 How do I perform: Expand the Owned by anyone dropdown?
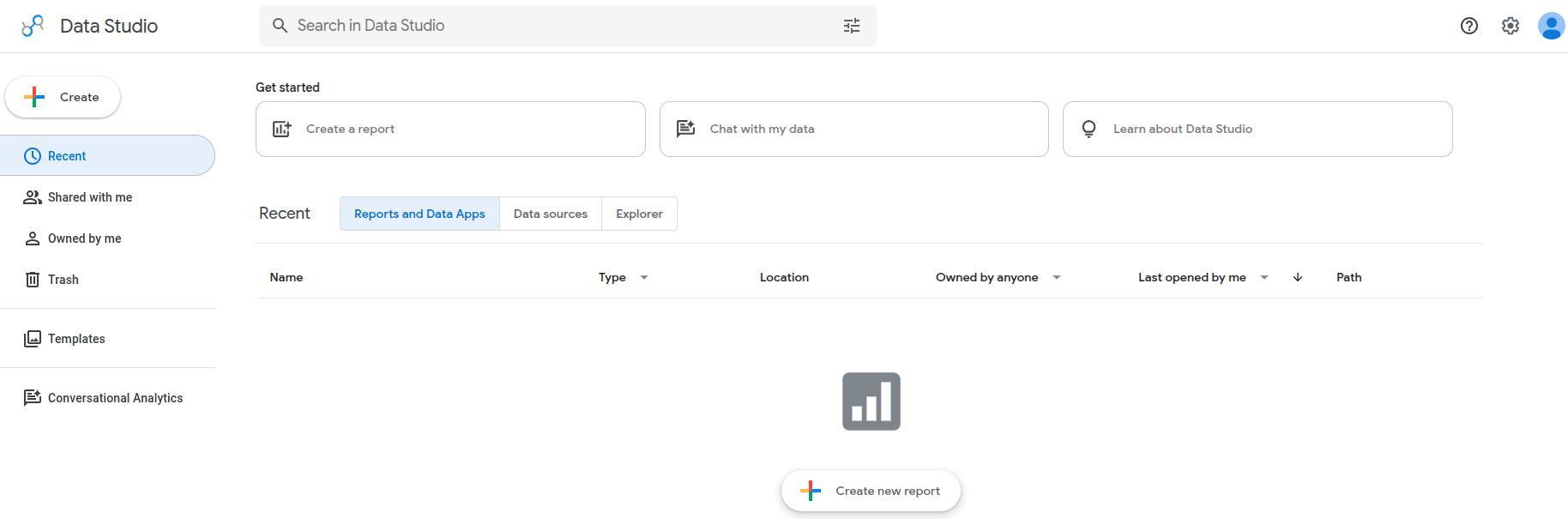(1057, 277)
